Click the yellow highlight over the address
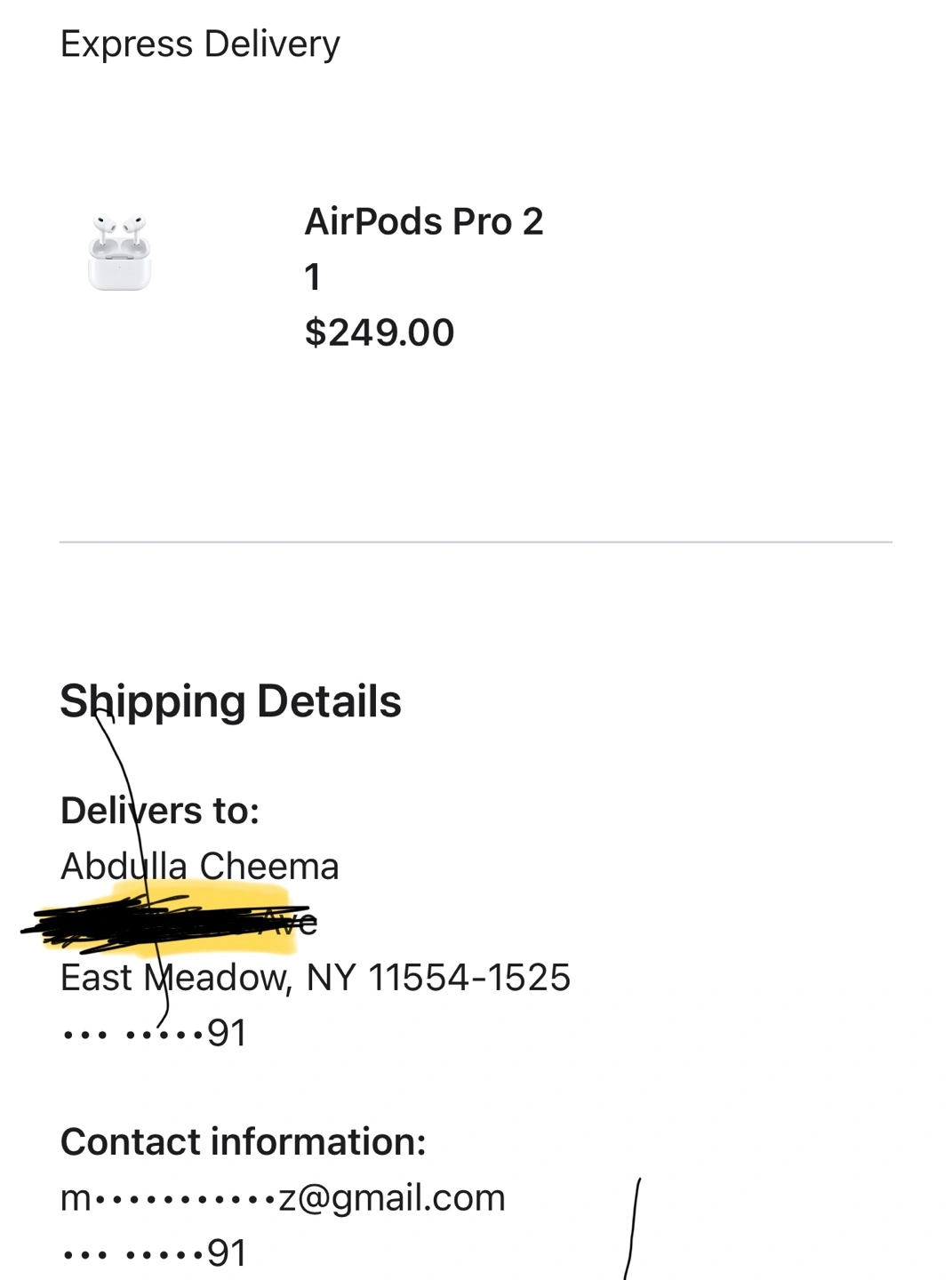The image size is (952, 1280). coord(205,919)
